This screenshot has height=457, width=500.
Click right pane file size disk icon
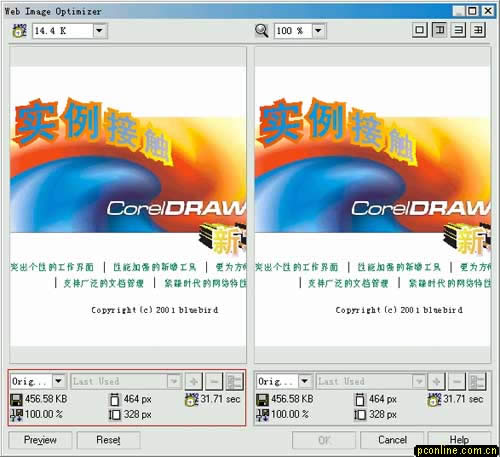pyautogui.click(x=262, y=399)
